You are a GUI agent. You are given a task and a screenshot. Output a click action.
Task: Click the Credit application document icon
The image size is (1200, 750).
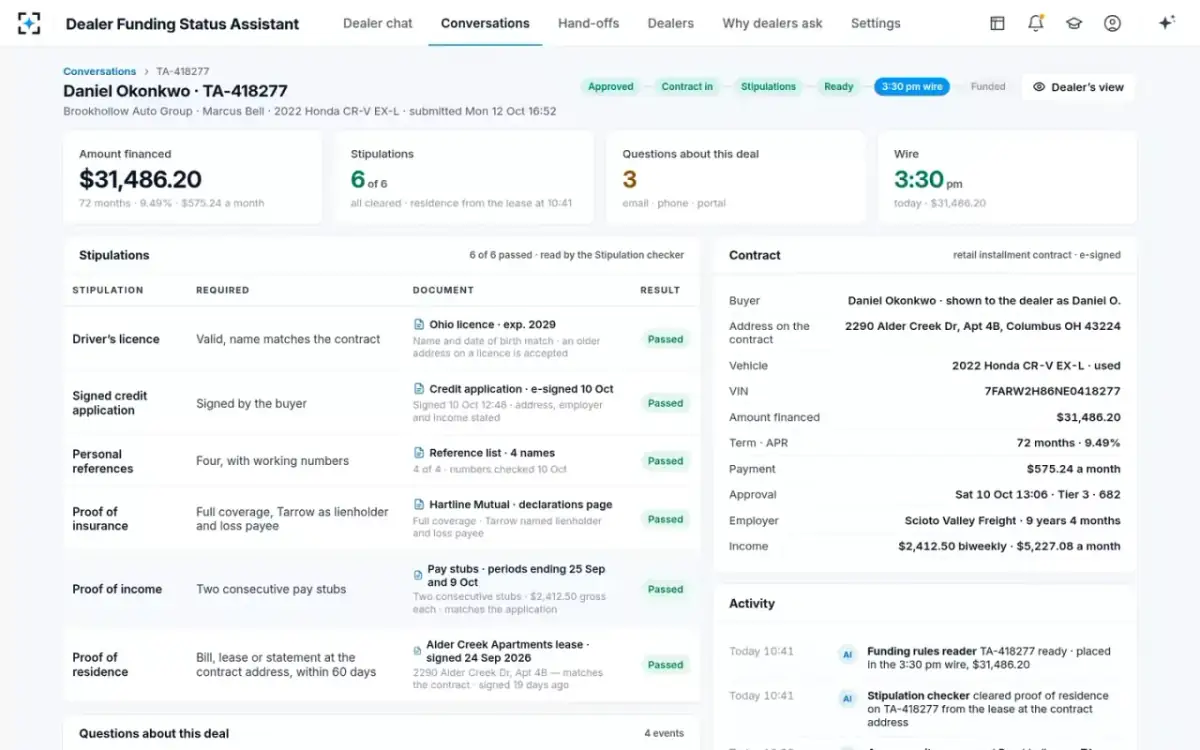419,389
